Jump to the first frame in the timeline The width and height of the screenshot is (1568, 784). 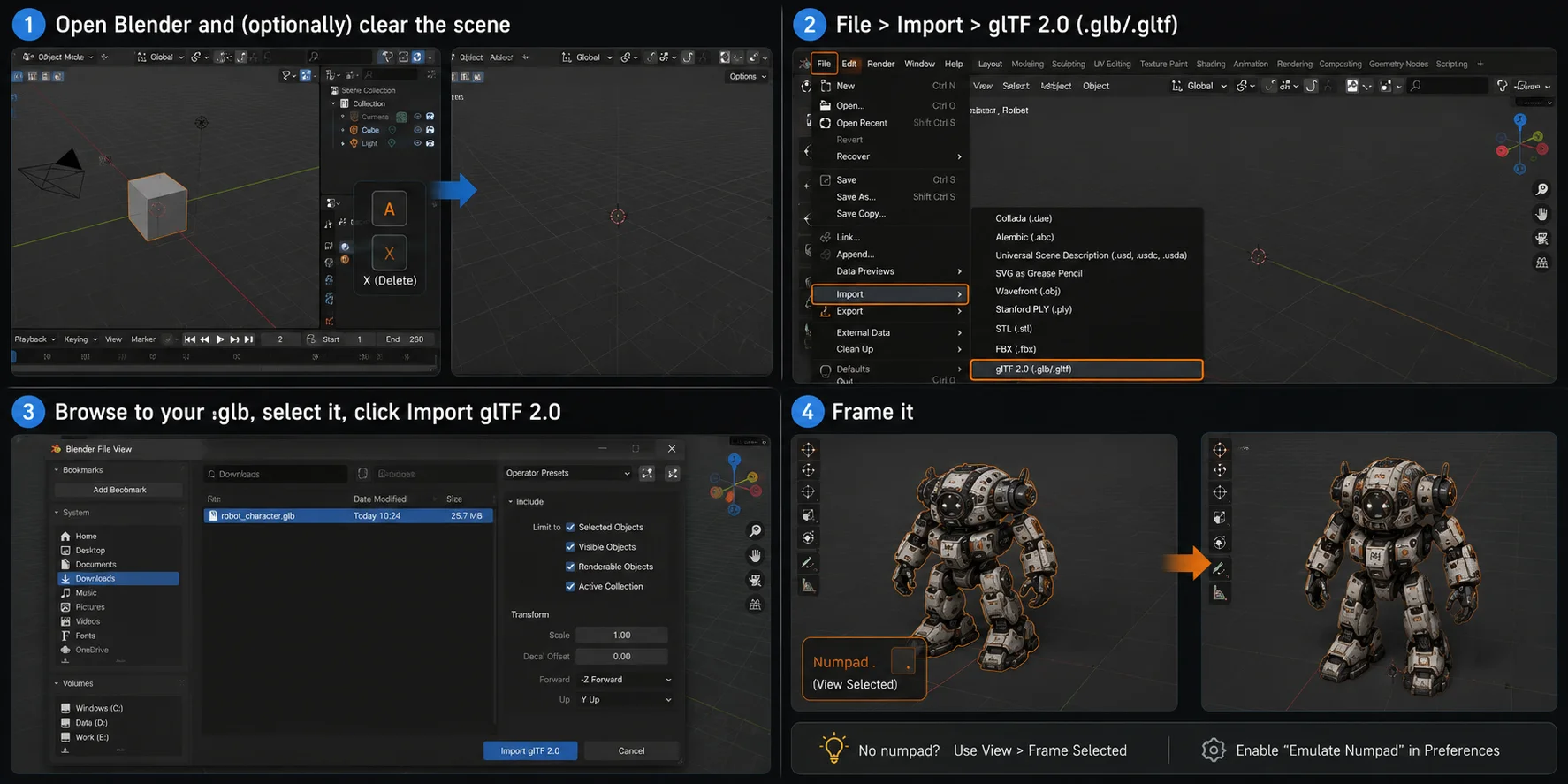coord(189,339)
